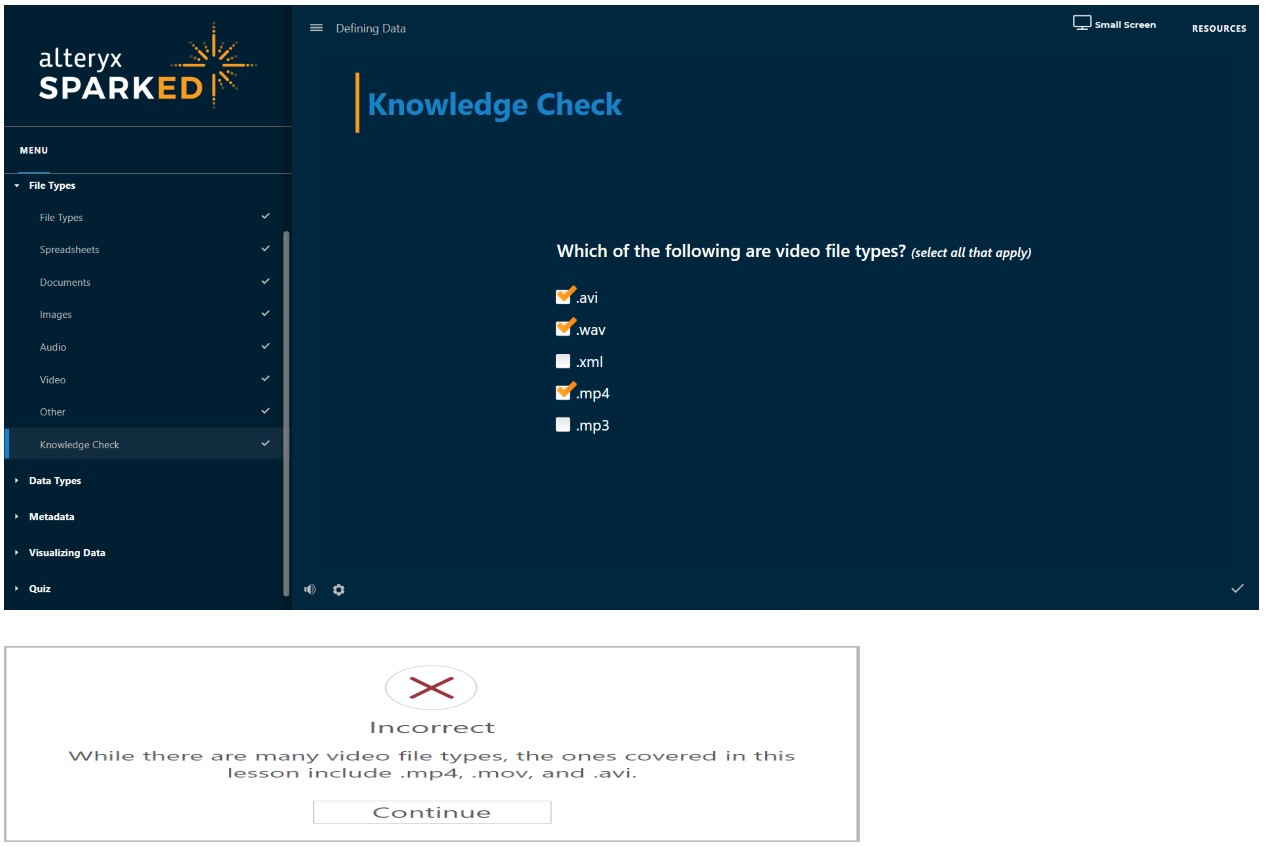
Task: Click the completion checkmark beside Audio
Action: coord(267,347)
